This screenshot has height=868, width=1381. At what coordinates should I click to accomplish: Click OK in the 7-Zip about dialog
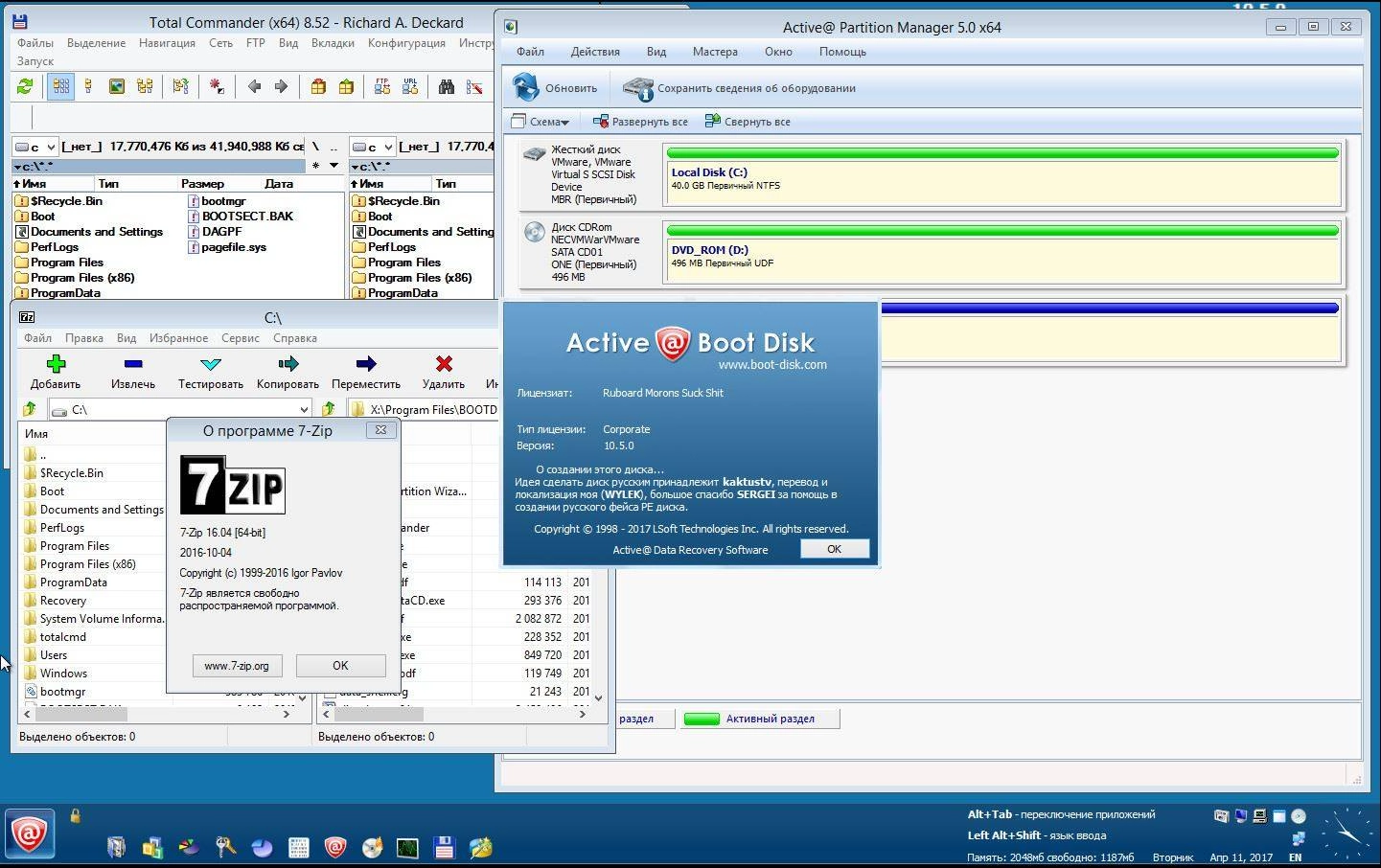(x=340, y=665)
